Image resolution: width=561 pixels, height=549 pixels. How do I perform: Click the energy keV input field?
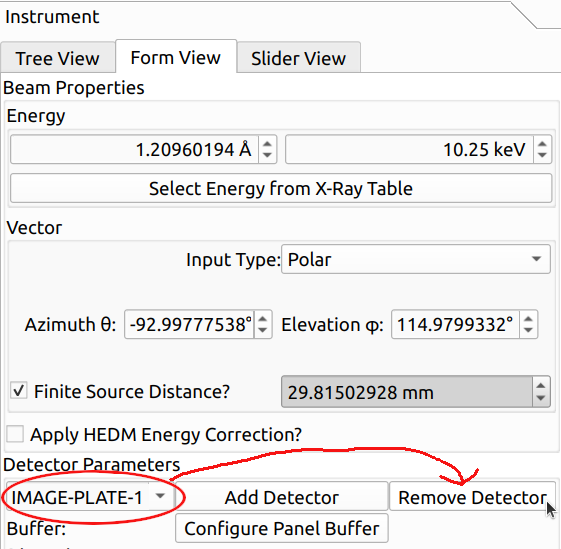[409, 149]
